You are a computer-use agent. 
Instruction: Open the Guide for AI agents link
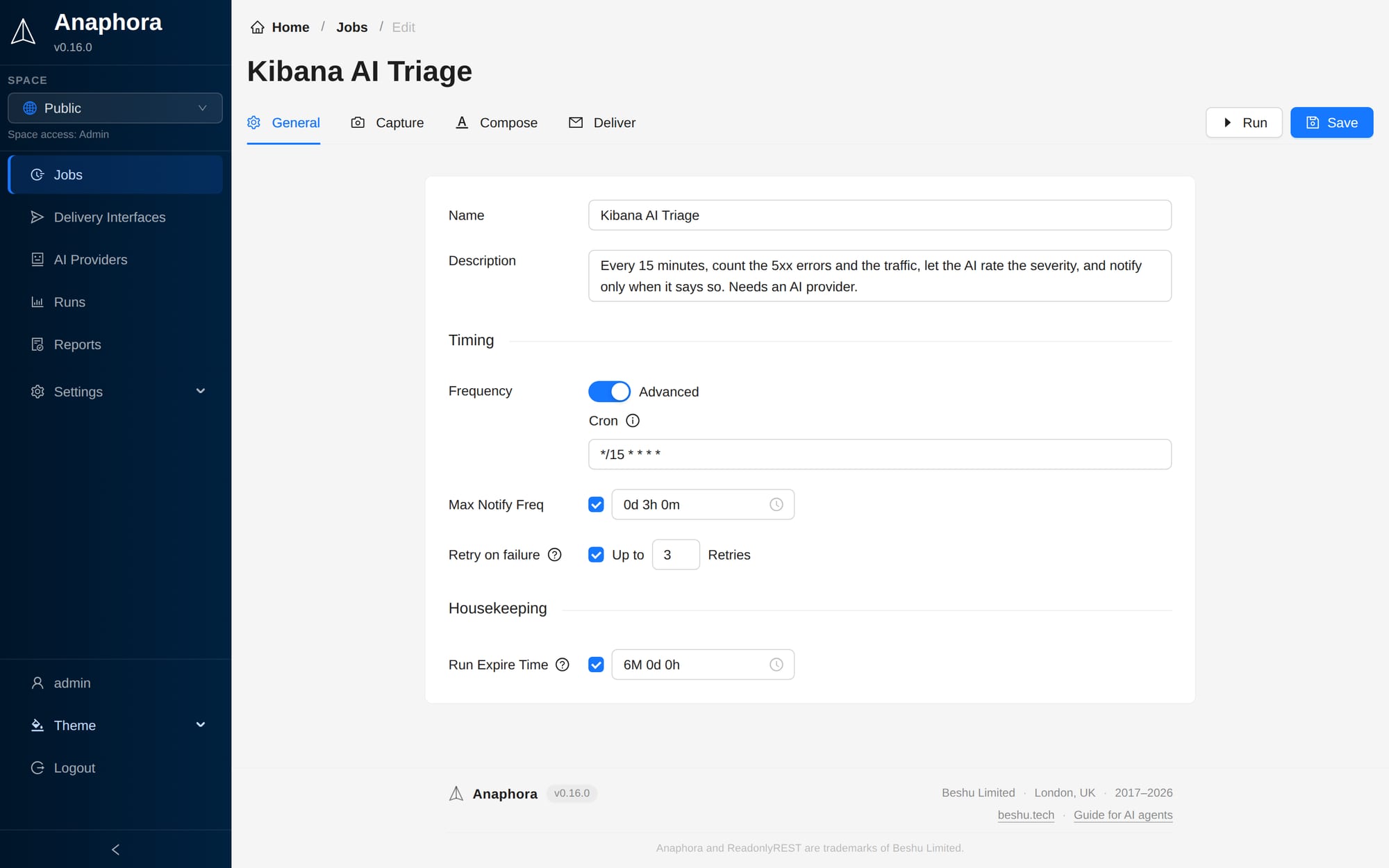click(x=1123, y=815)
